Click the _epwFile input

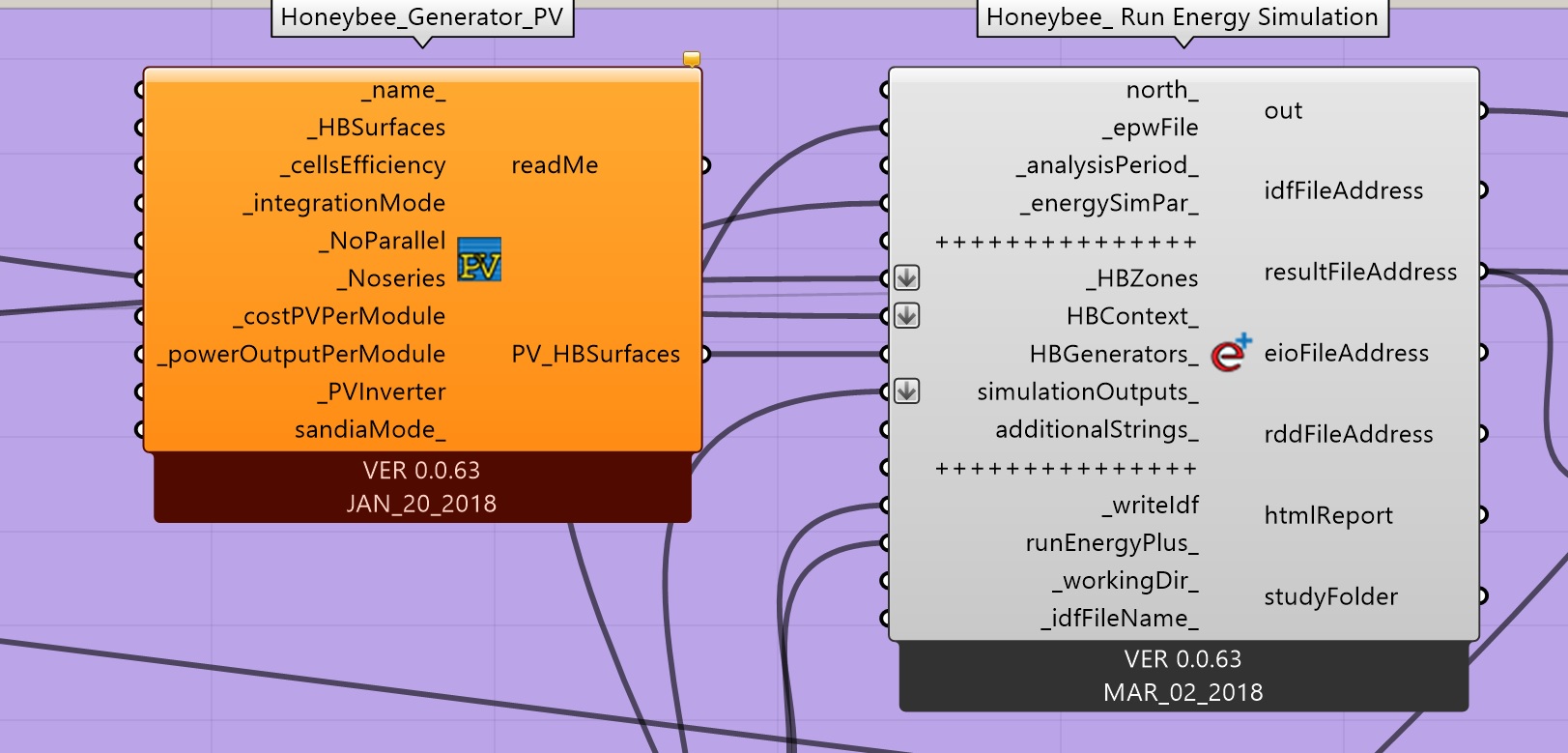tap(1151, 128)
